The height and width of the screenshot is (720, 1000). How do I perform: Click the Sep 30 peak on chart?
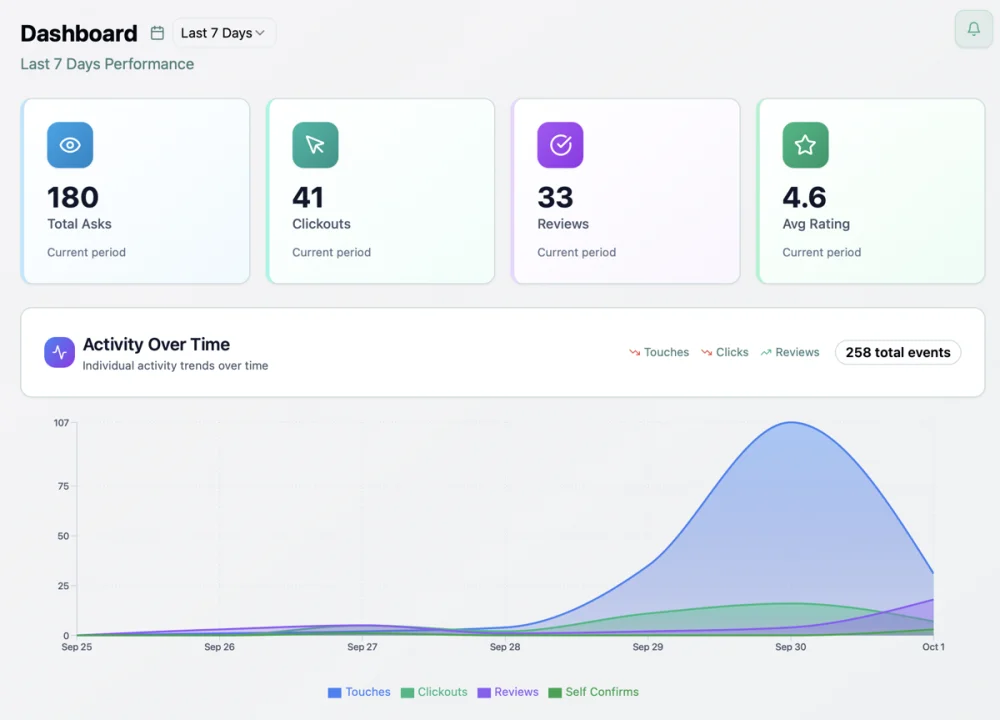coord(791,422)
